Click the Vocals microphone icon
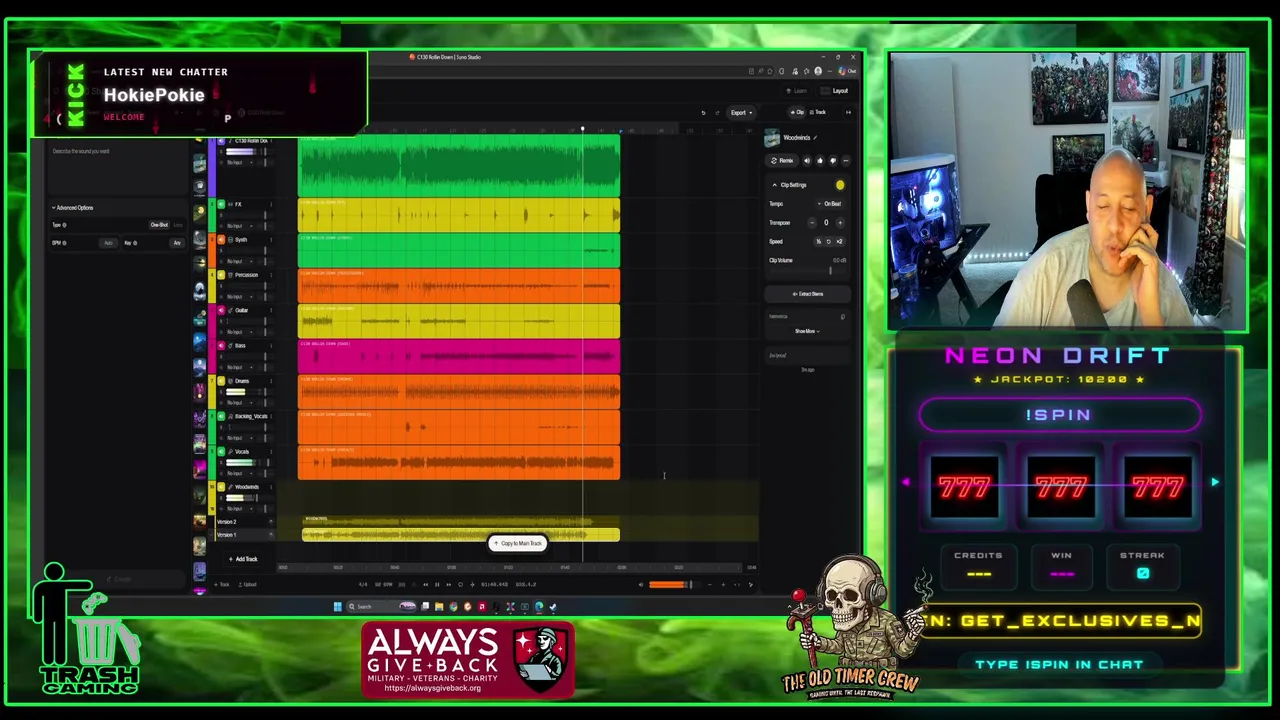This screenshot has width=1280, height=720. (x=230, y=452)
